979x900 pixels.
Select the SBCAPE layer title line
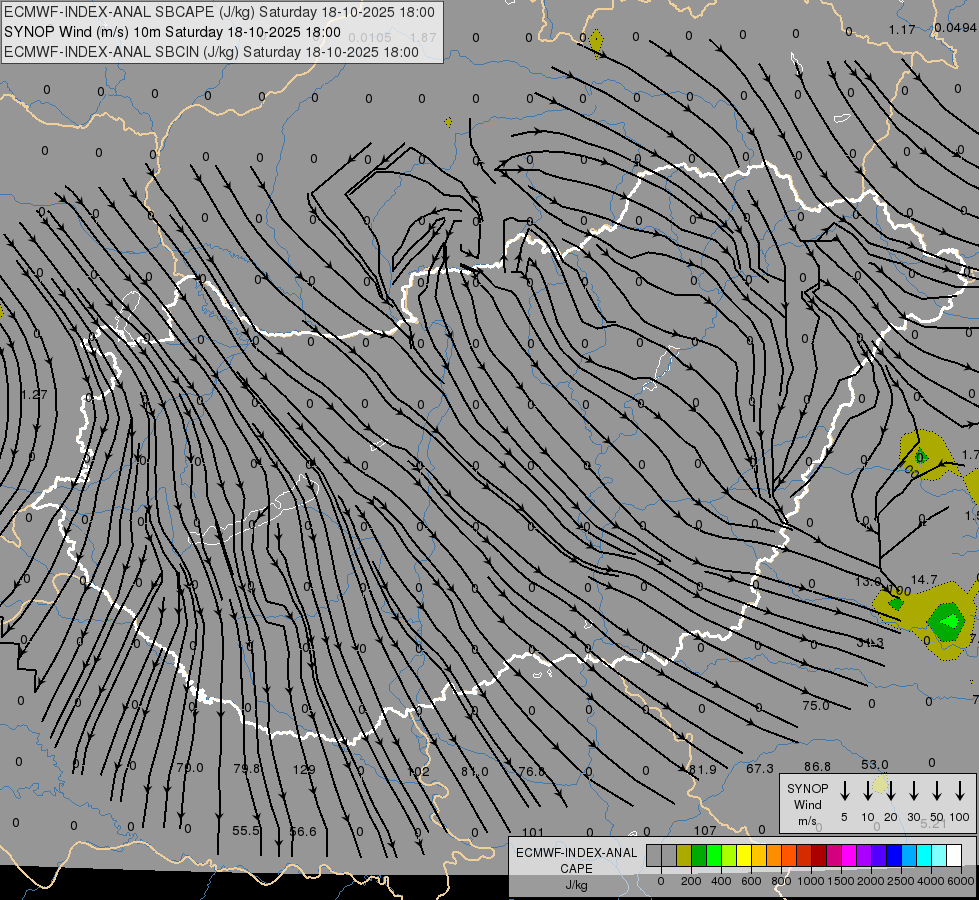click(220, 13)
